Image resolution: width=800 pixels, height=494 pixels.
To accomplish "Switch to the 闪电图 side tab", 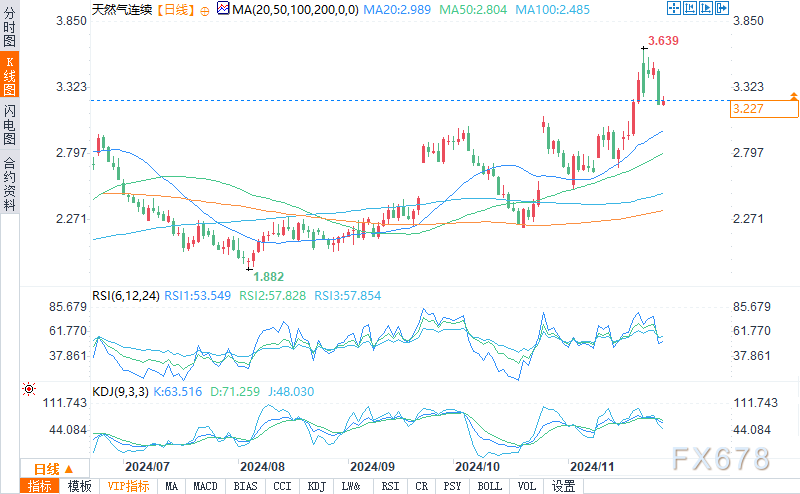I will pos(9,123).
